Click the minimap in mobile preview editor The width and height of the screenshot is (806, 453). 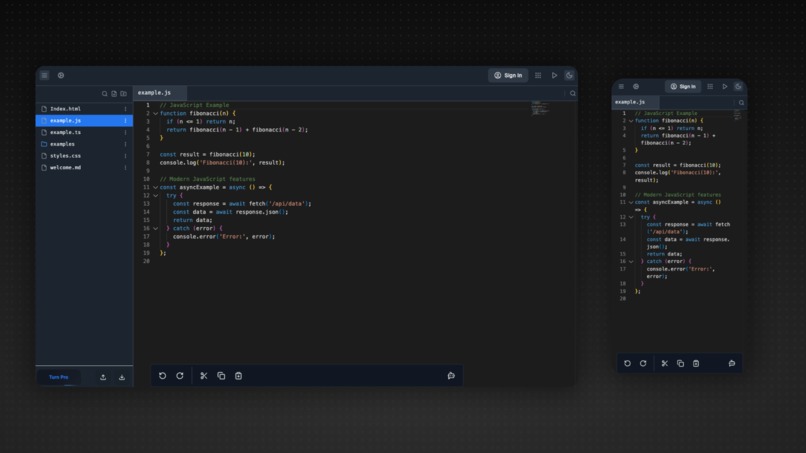738,115
